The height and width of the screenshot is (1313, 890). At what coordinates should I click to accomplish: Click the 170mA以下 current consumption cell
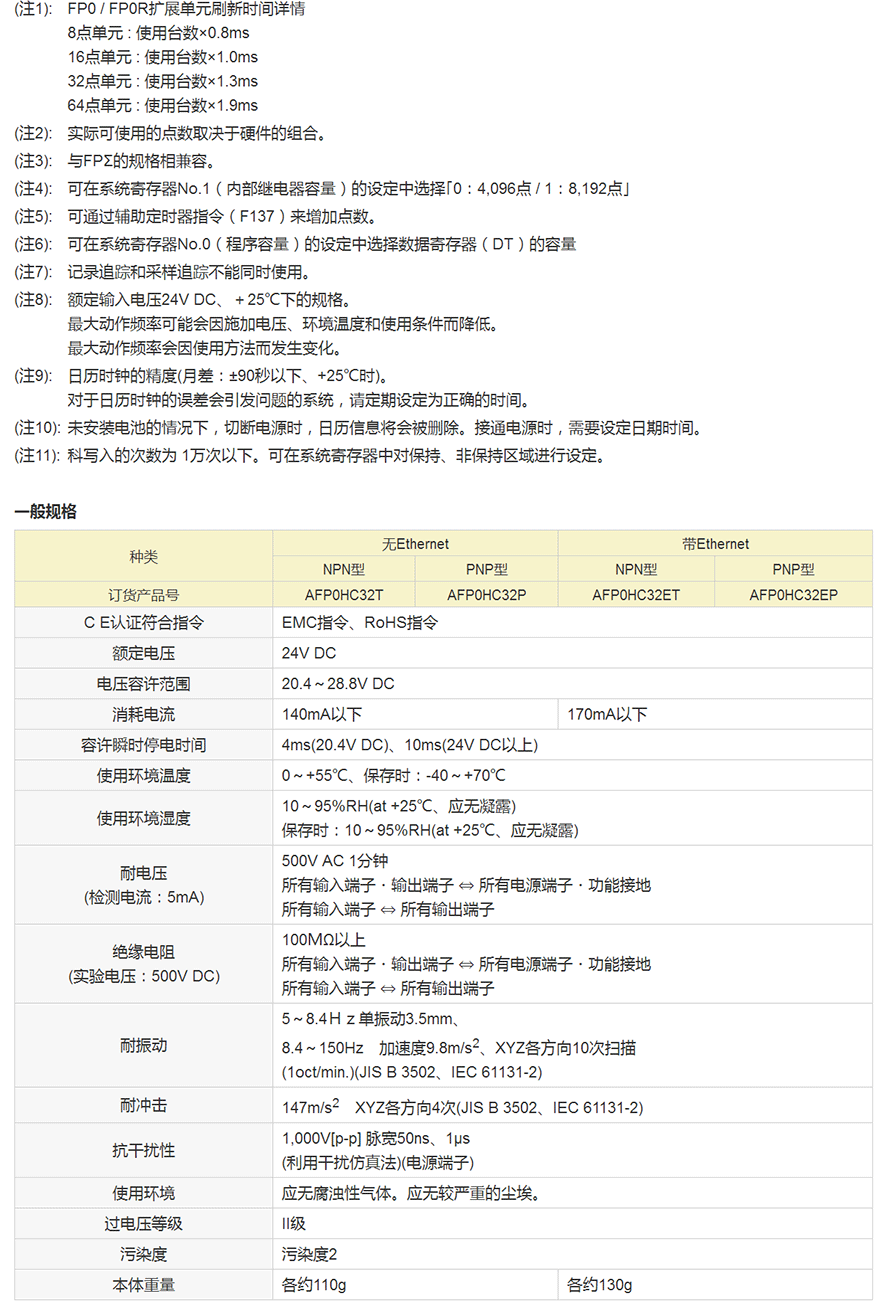(607, 714)
